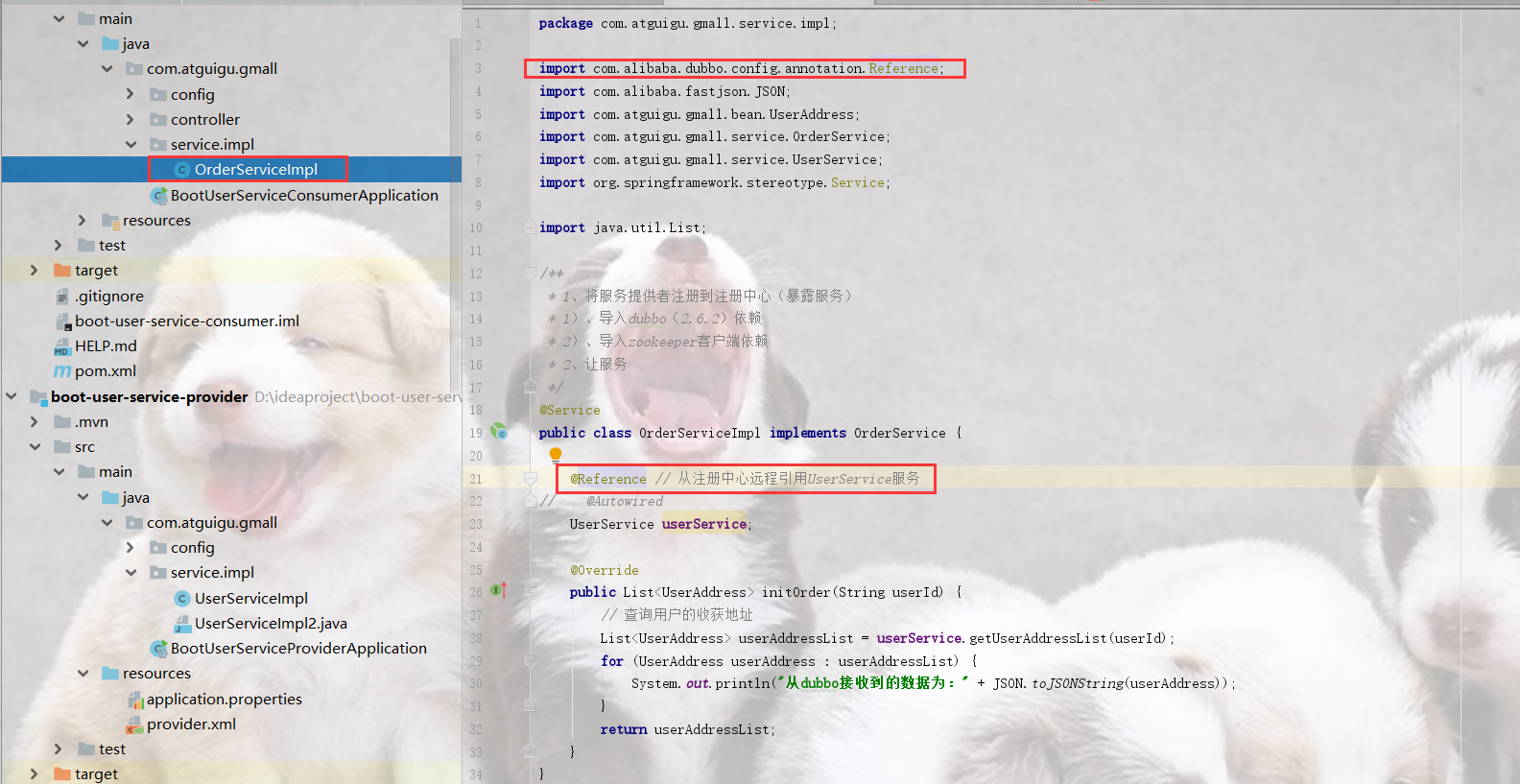
Task: Click the yellow intention lightbulb above @Reference
Action: click(555, 455)
